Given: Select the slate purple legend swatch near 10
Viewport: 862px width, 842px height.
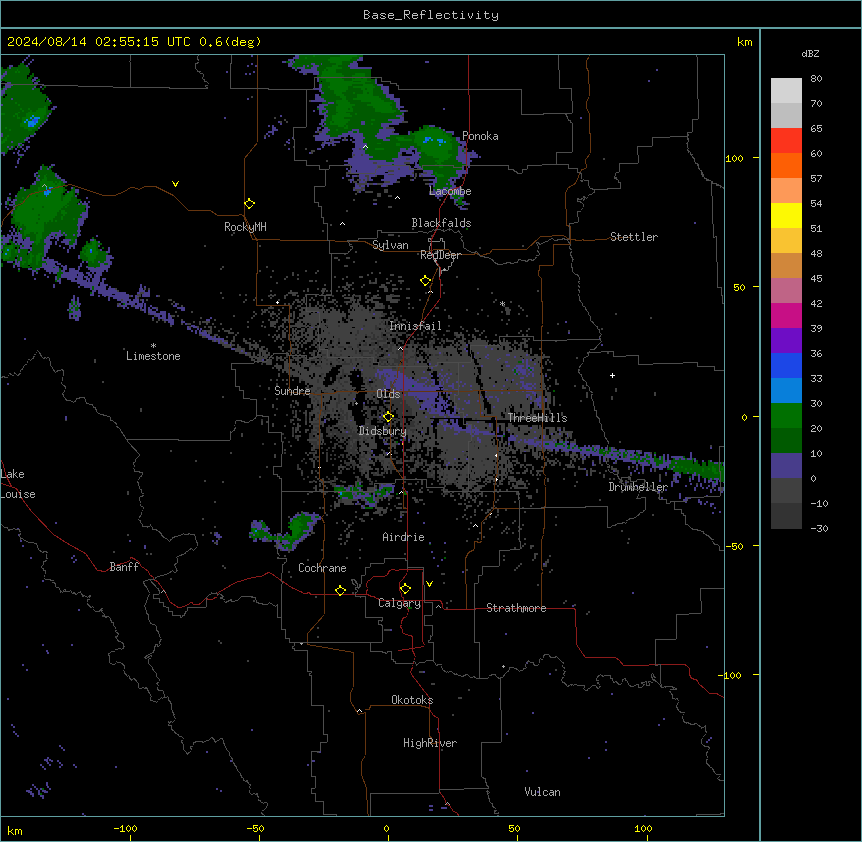Looking at the screenshot, I should (x=786, y=466).
